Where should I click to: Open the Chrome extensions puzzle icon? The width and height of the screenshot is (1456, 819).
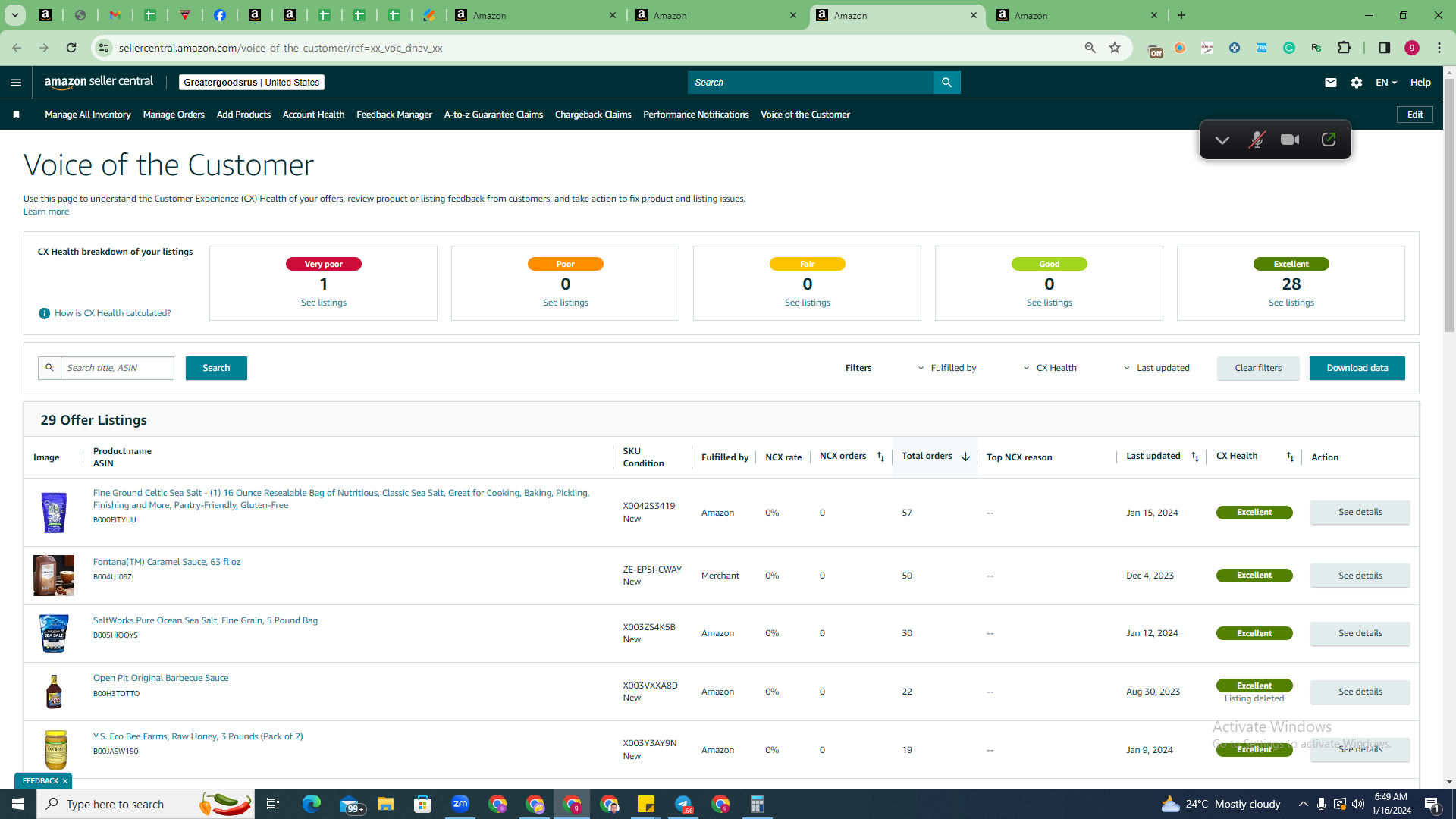(x=1344, y=48)
